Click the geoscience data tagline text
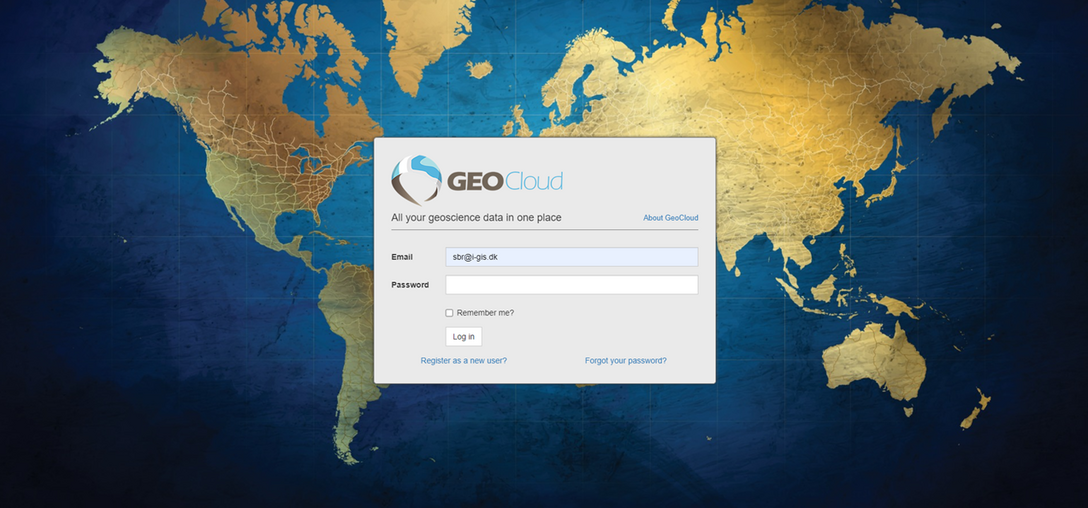 [476, 218]
